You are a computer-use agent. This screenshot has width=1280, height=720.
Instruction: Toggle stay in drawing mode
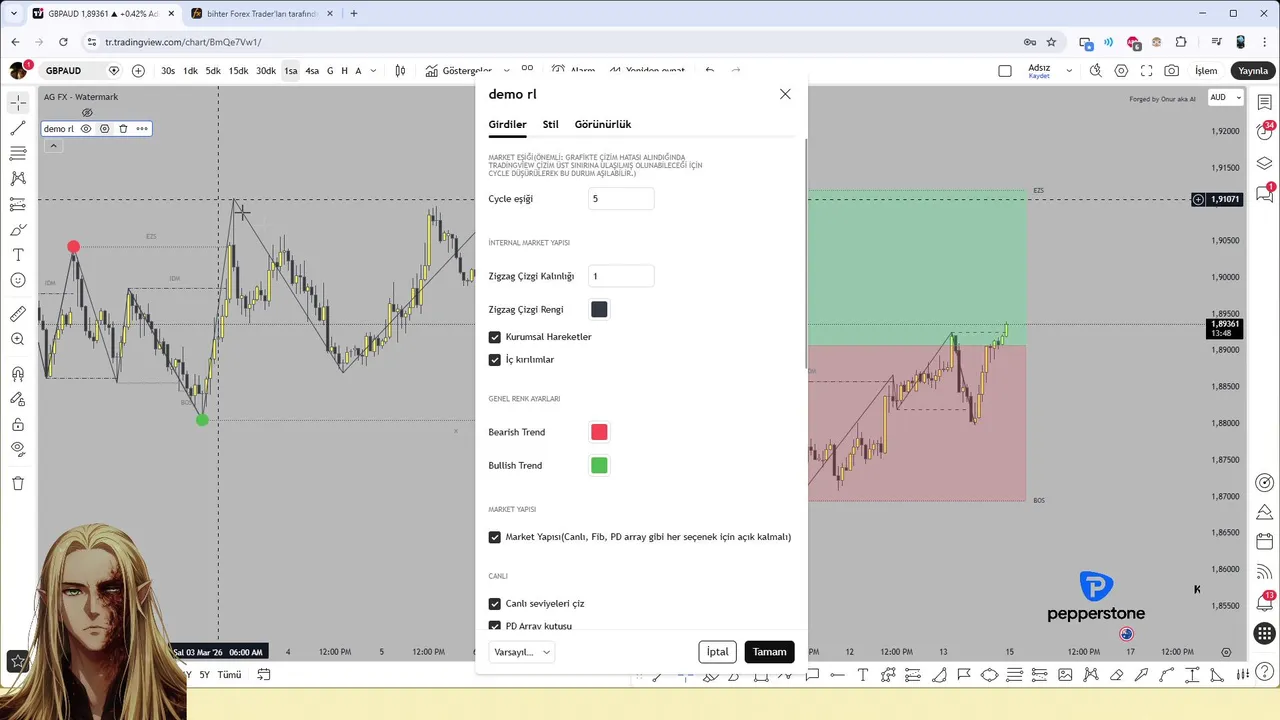click(x=18, y=399)
